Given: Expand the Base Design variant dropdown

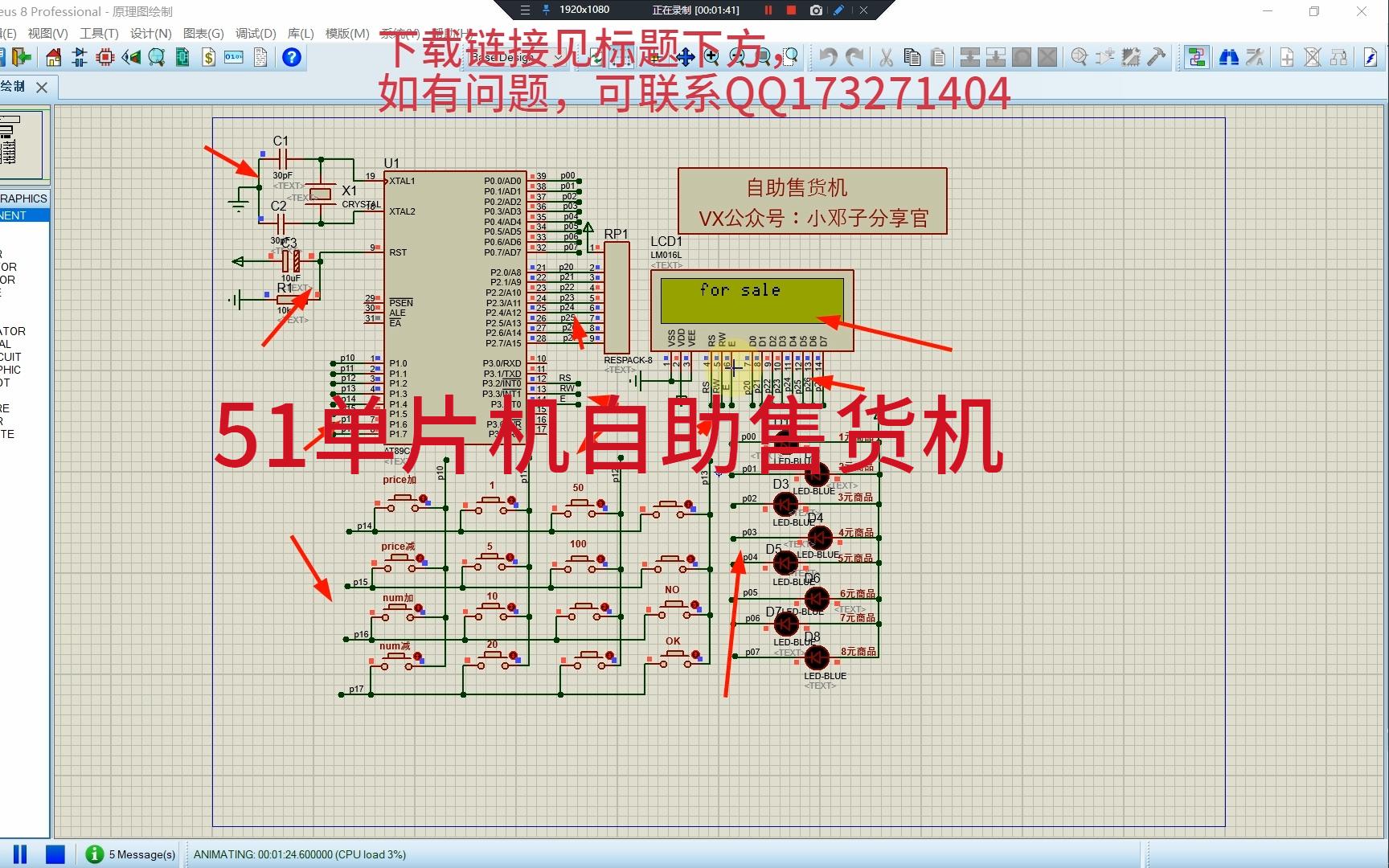Looking at the screenshot, I should click(x=559, y=57).
